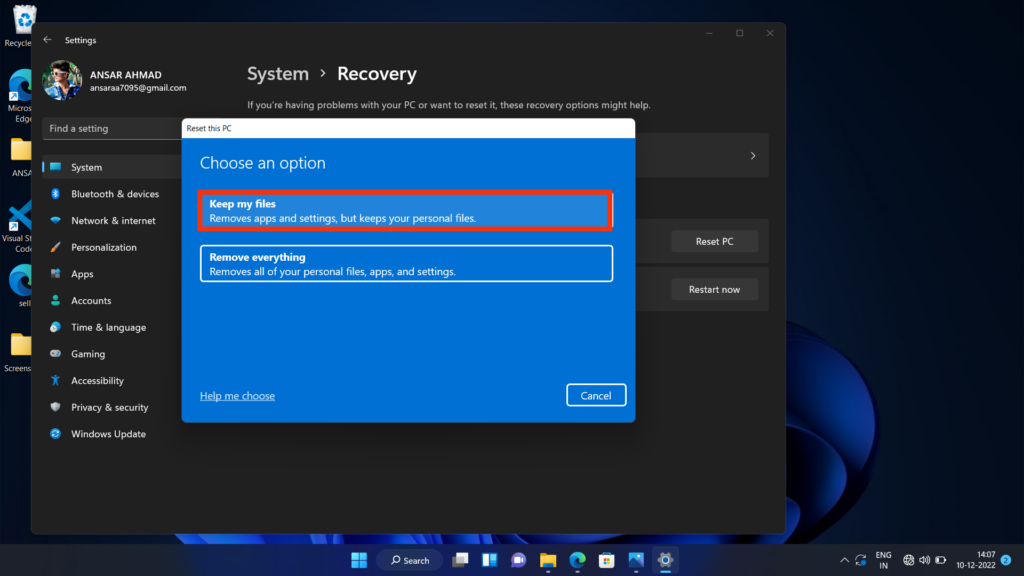Click the Find a setting search box
Image resolution: width=1024 pixels, height=576 pixels.
click(112, 129)
